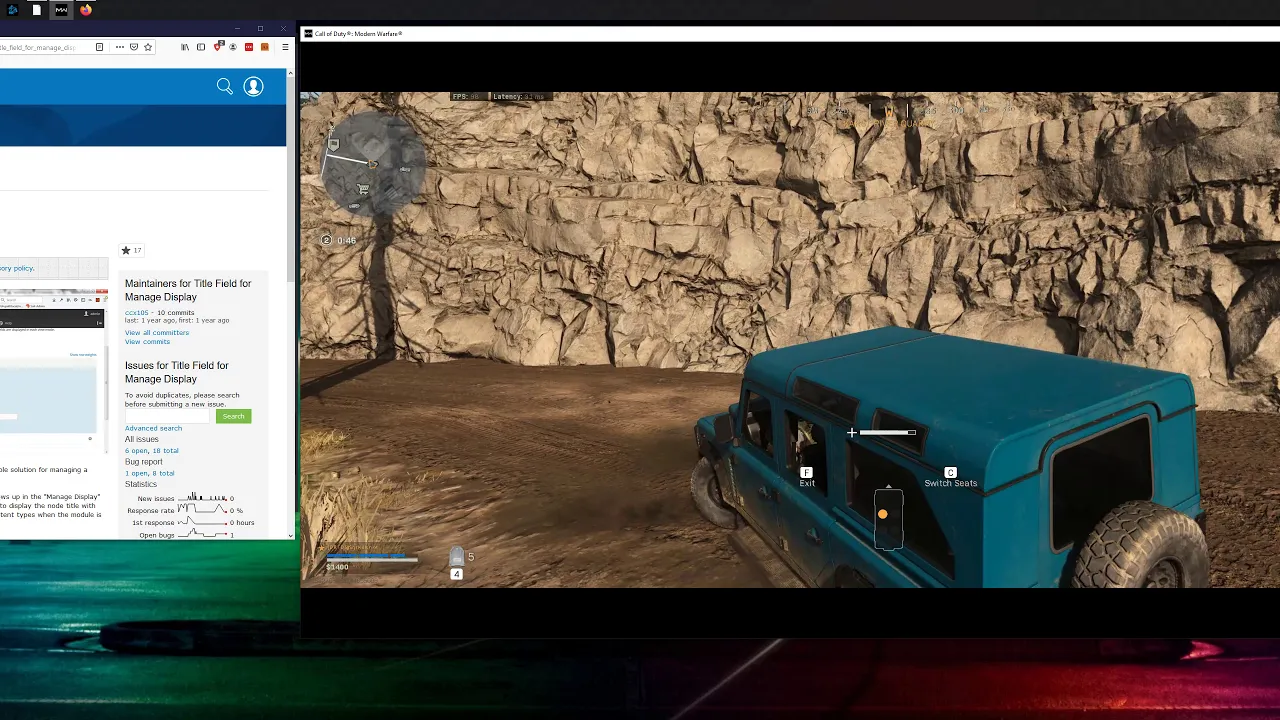1280x720 pixels.
Task: Click the F Exit vehicle prompt
Action: coord(807,478)
